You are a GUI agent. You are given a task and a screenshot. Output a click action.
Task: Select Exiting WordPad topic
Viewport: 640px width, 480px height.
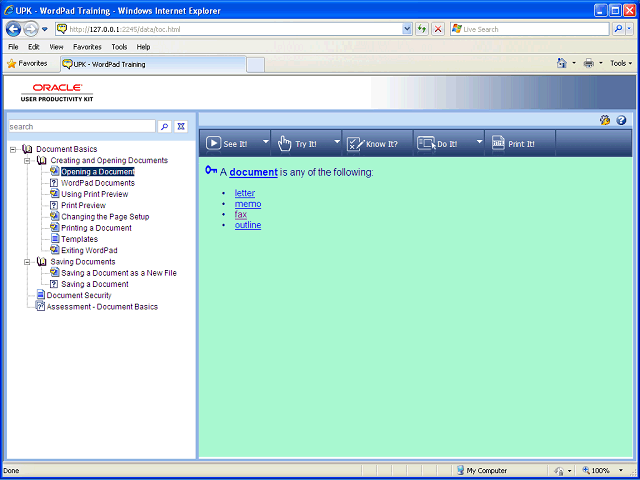[89, 251]
